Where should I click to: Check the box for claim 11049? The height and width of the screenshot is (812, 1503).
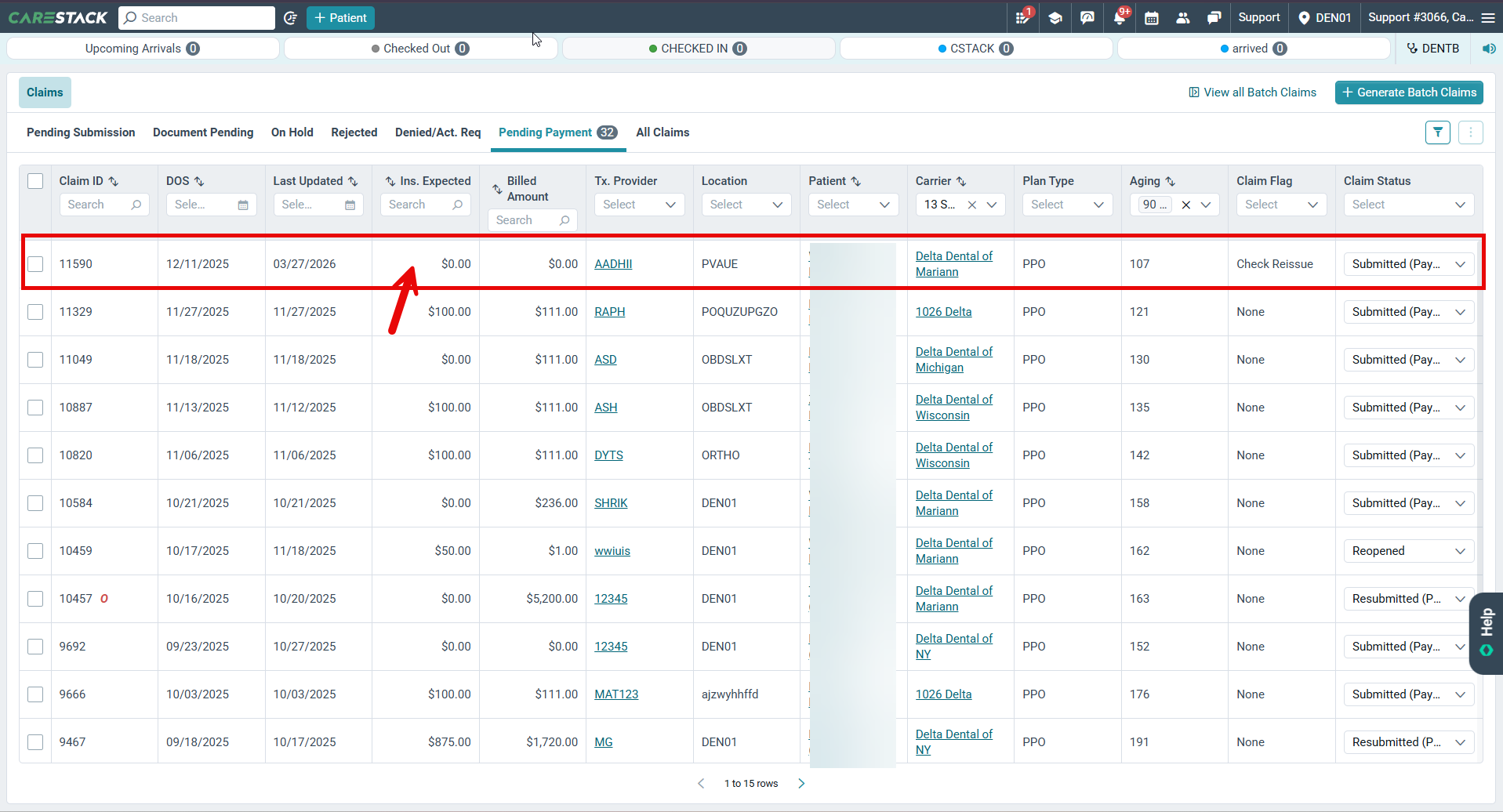(35, 360)
